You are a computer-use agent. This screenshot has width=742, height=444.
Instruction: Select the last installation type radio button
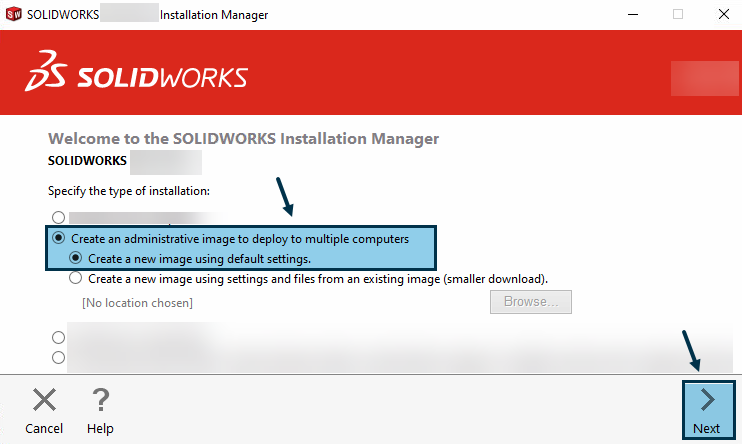pyautogui.click(x=59, y=357)
